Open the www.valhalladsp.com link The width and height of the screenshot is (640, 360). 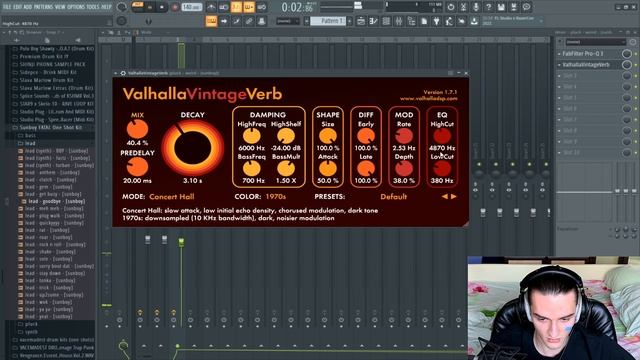click(x=429, y=98)
